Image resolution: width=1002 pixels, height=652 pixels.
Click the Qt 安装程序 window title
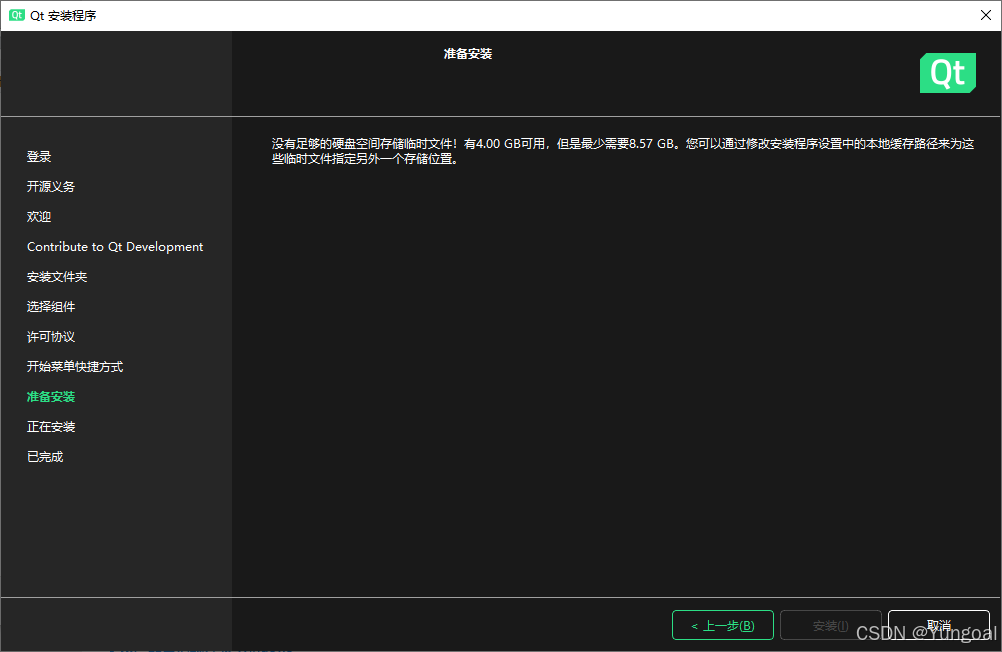tap(63, 15)
